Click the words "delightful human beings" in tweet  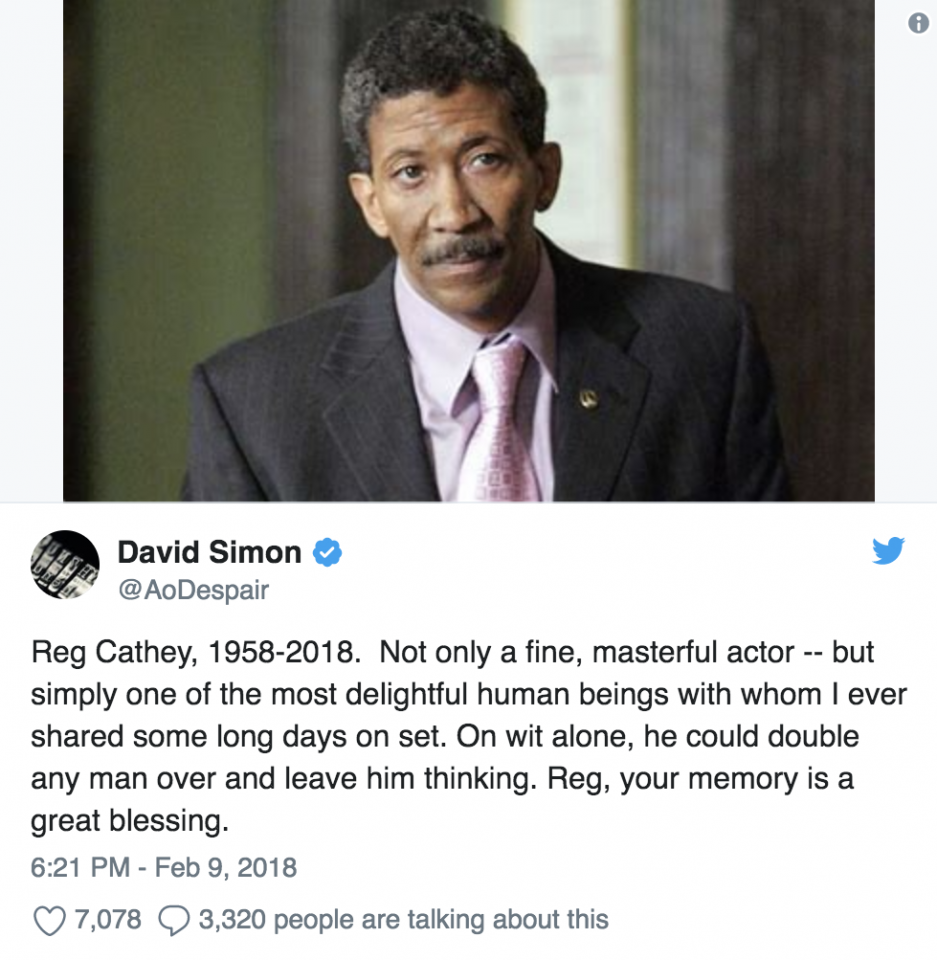point(487,694)
